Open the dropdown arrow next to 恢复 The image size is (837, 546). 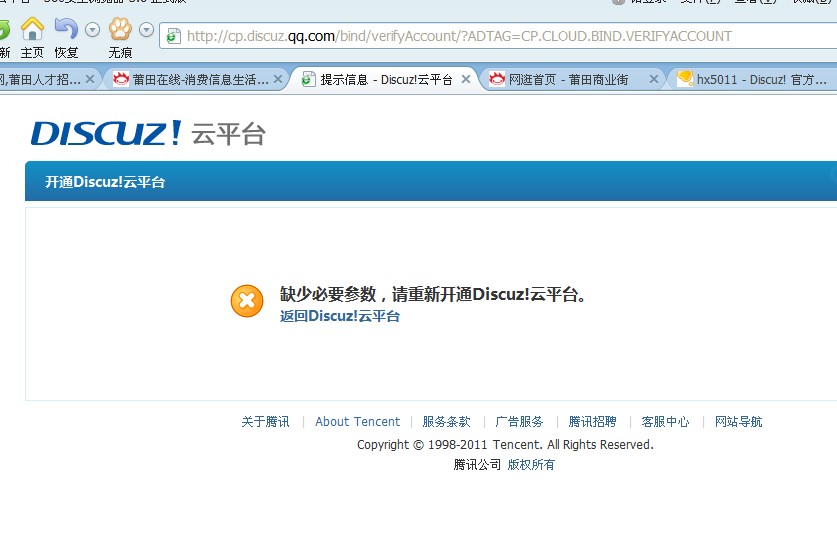click(92, 30)
